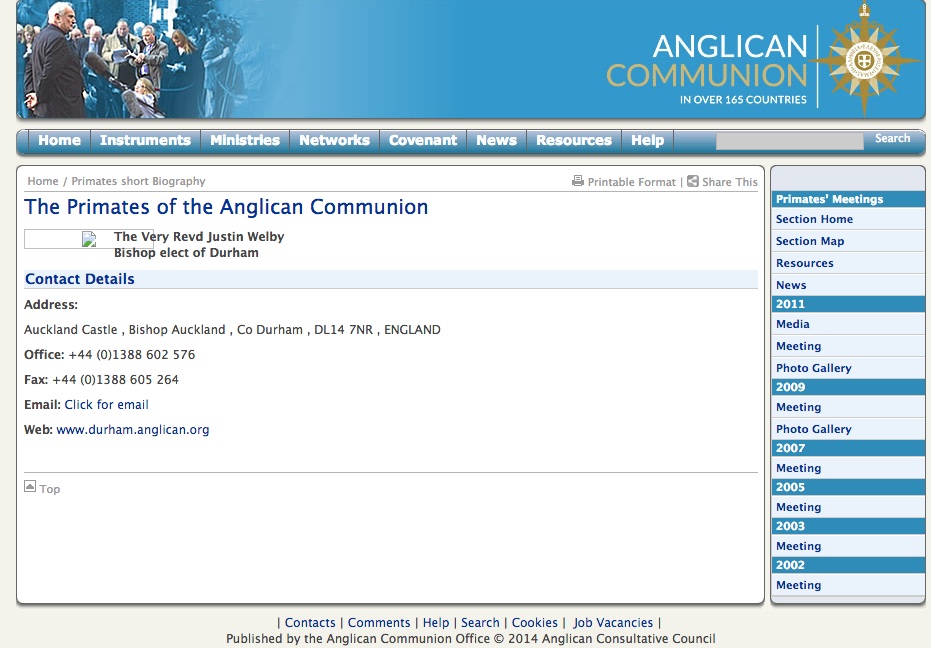The width and height of the screenshot is (931, 648).
Task: Click the 2005 section heading in the sidebar
Action: click(848, 487)
